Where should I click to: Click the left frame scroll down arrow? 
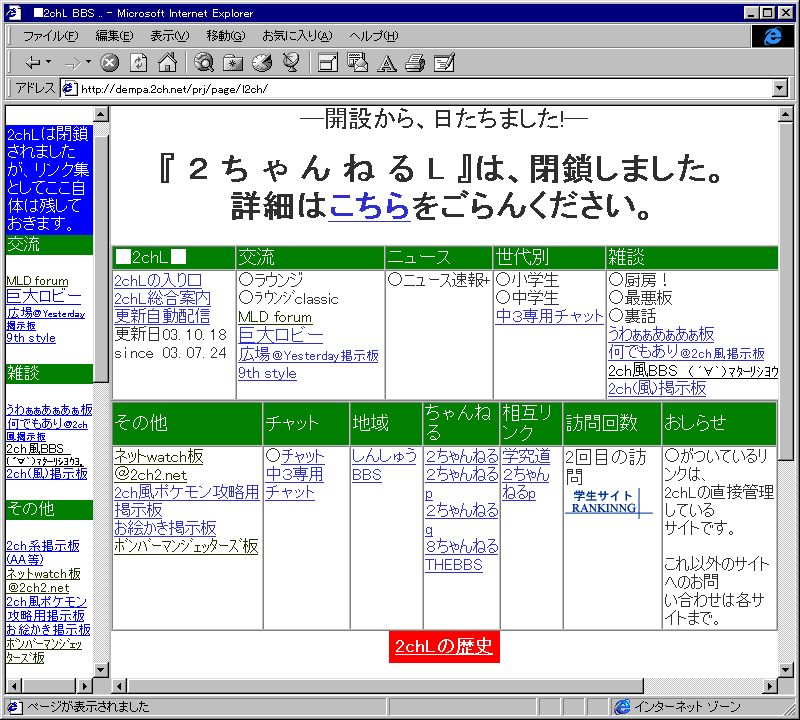(101, 669)
